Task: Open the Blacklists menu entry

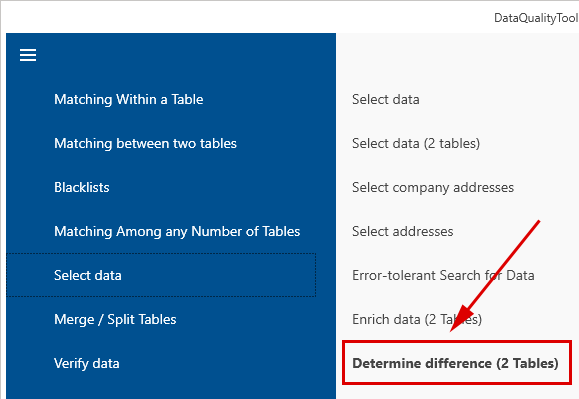Action: [82, 187]
